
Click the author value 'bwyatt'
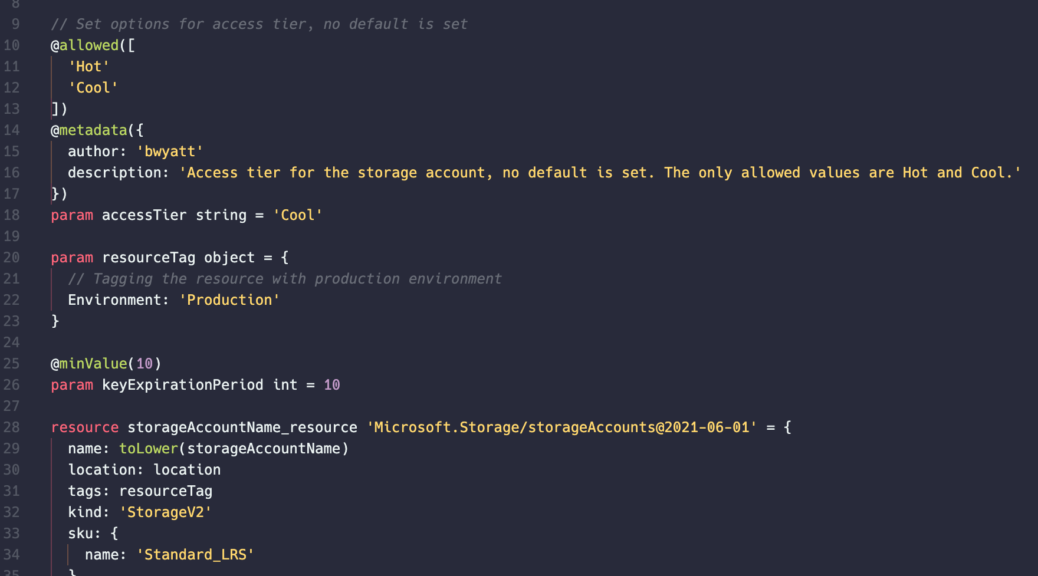point(169,152)
